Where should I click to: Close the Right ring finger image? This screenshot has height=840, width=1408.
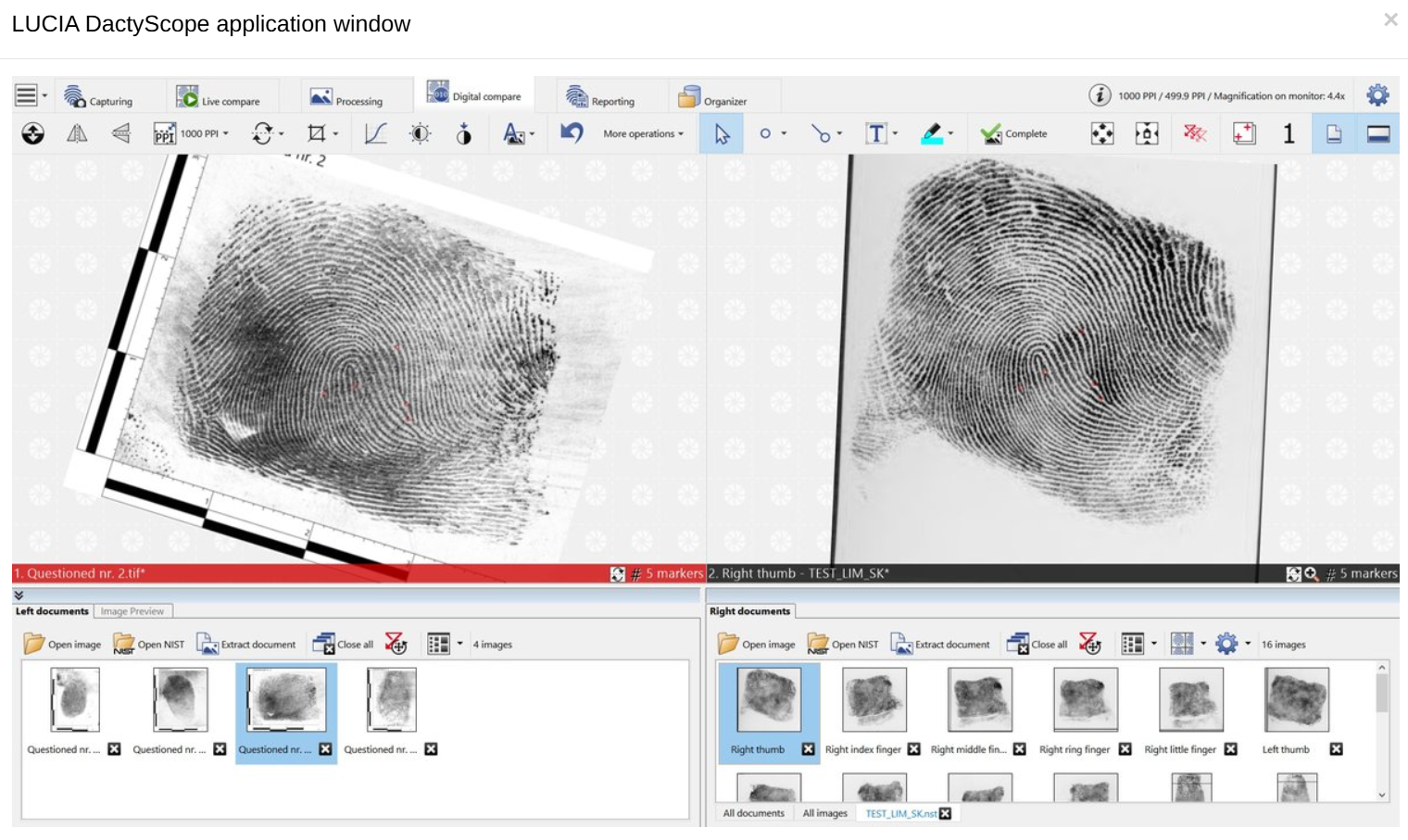[x=1125, y=749]
